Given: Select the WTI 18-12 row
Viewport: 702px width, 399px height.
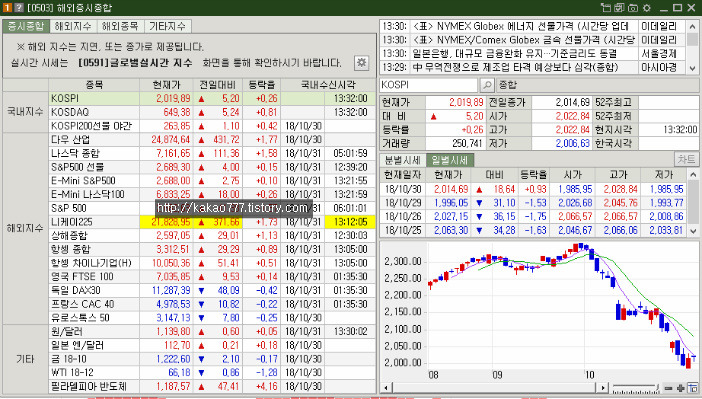Looking at the screenshot, I should coord(212,373).
